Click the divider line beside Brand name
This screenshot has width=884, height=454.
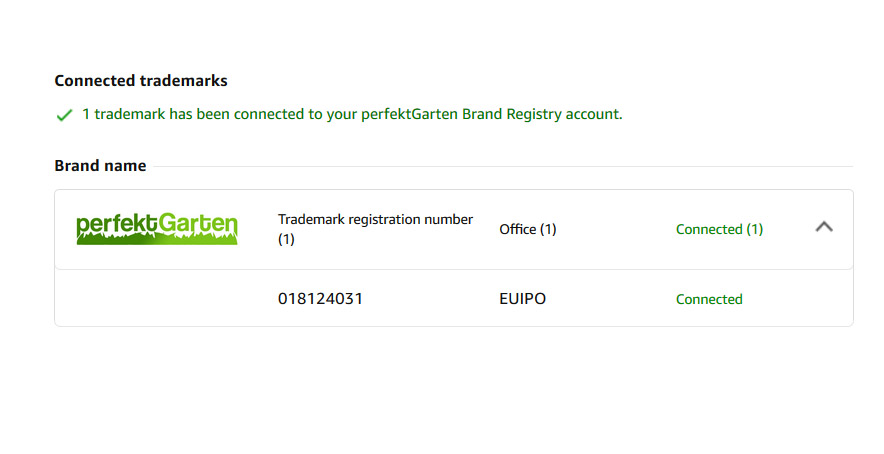503,166
